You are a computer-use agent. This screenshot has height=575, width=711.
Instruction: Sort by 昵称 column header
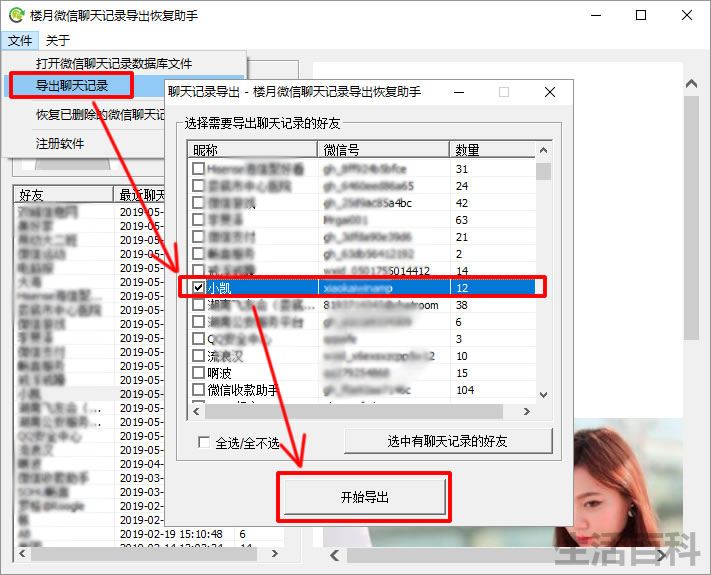(252, 149)
